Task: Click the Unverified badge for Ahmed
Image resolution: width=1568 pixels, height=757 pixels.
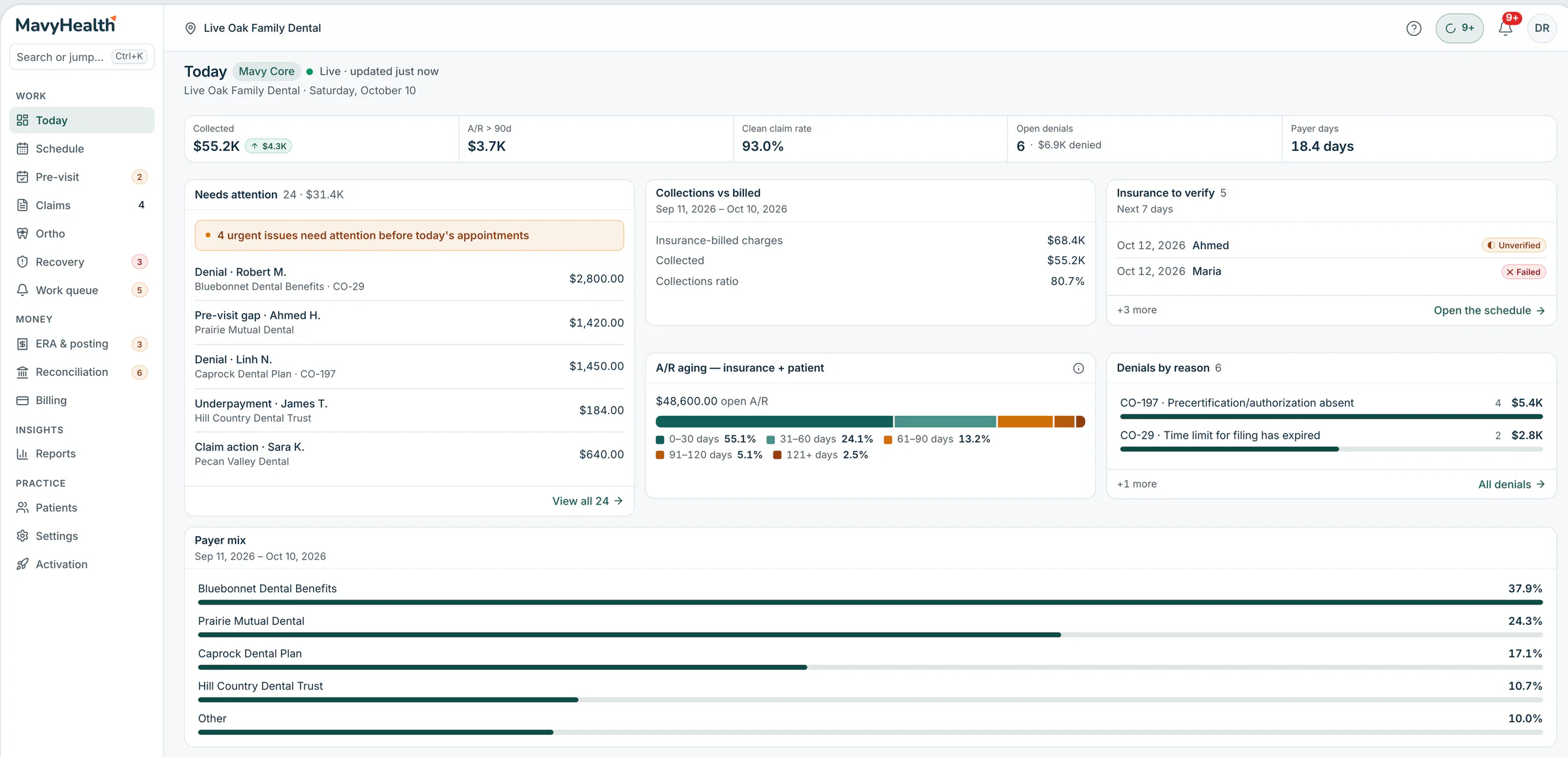Action: pyautogui.click(x=1513, y=245)
